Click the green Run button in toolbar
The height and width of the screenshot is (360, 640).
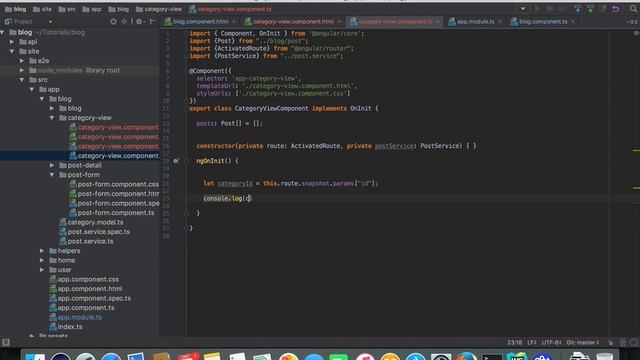537,9
